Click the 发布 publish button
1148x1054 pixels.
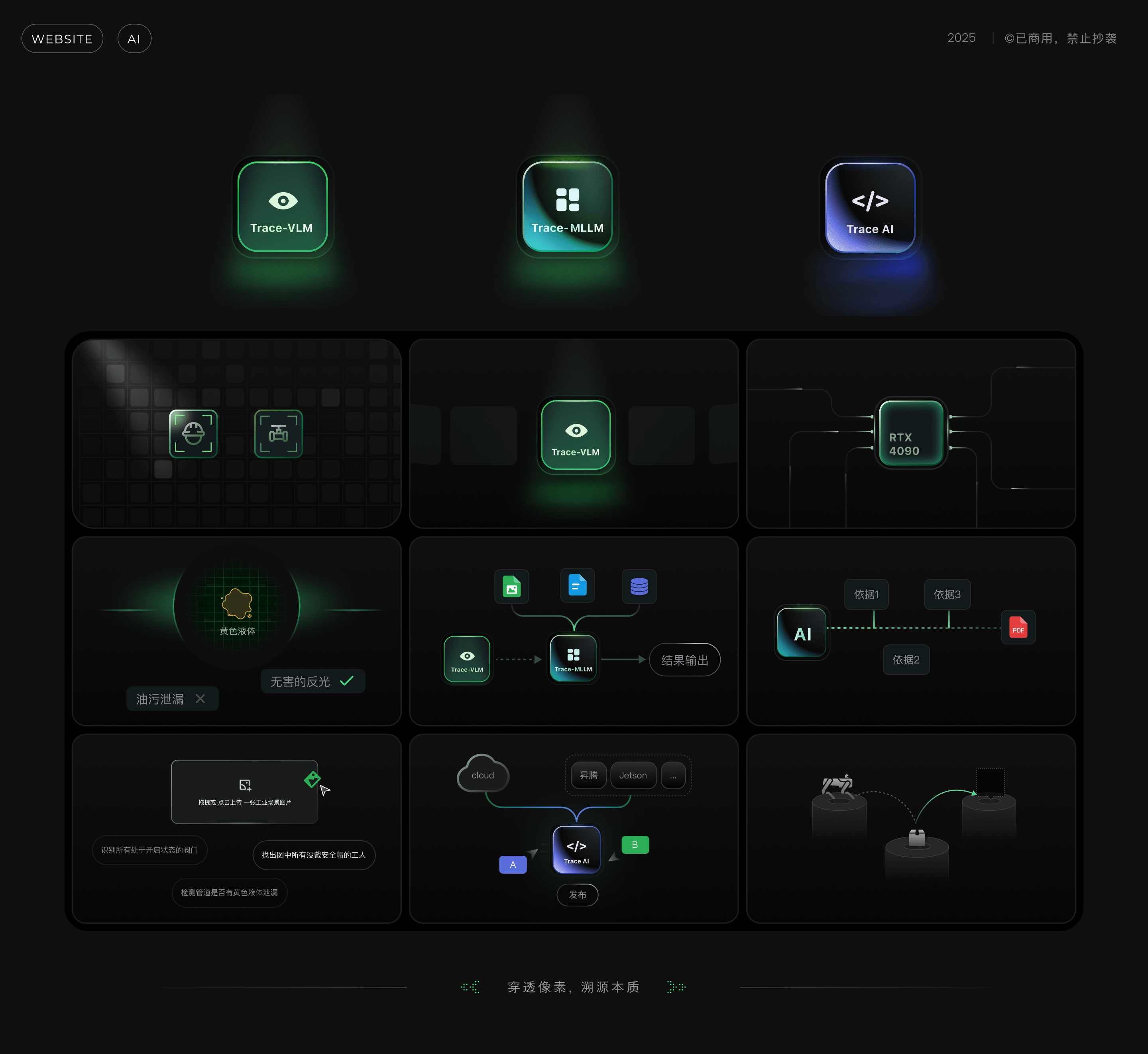click(578, 894)
